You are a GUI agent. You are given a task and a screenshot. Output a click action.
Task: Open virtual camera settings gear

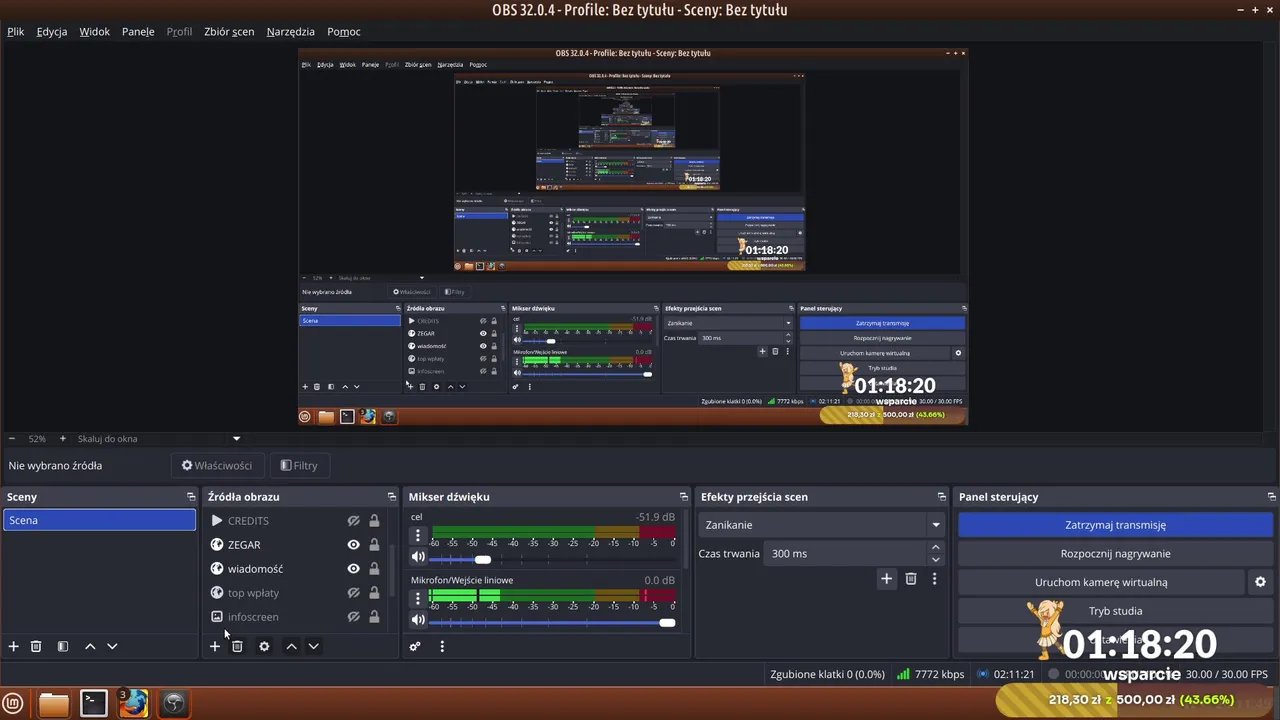tap(1260, 582)
